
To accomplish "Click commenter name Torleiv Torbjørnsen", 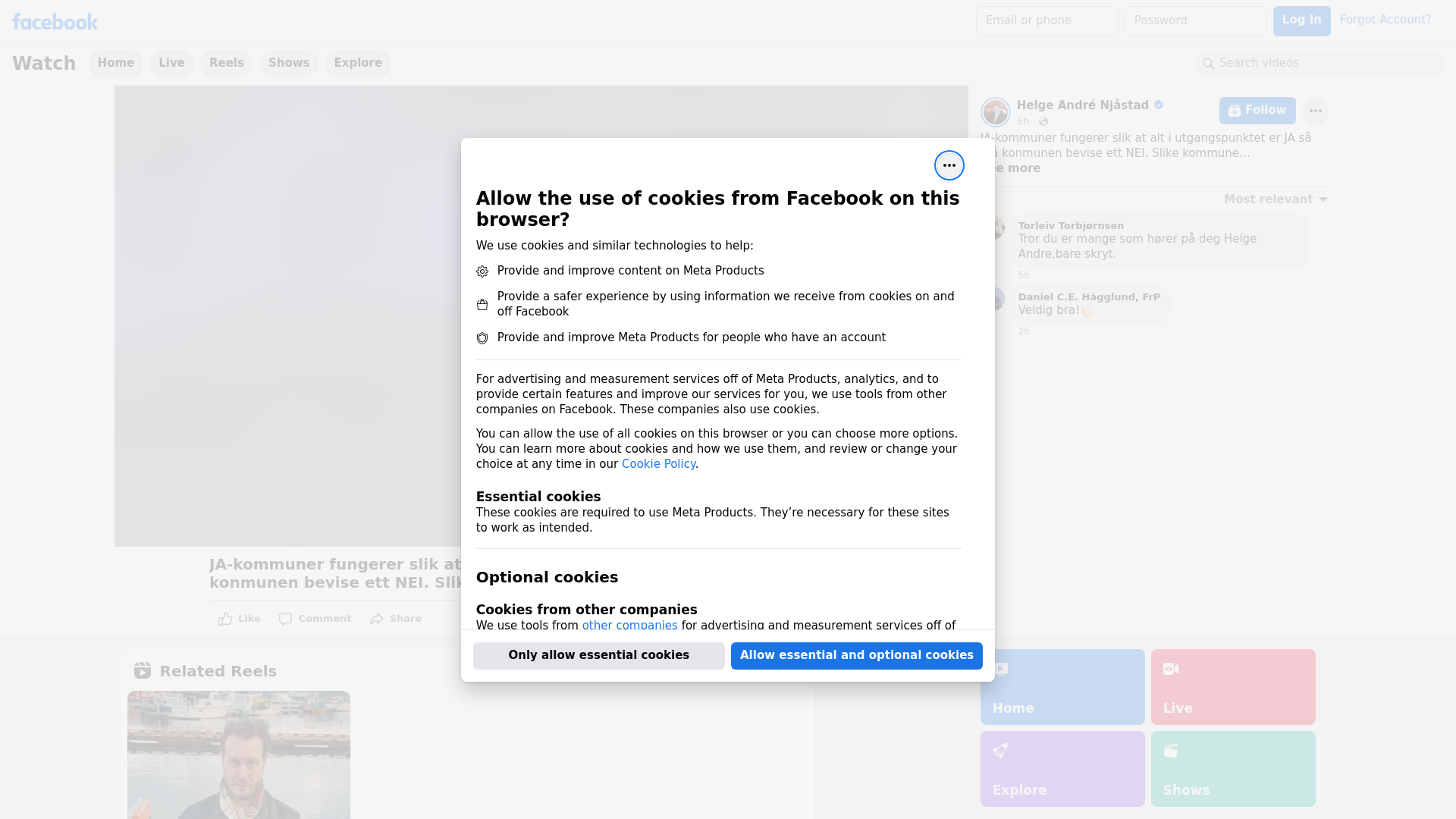I will [1071, 226].
